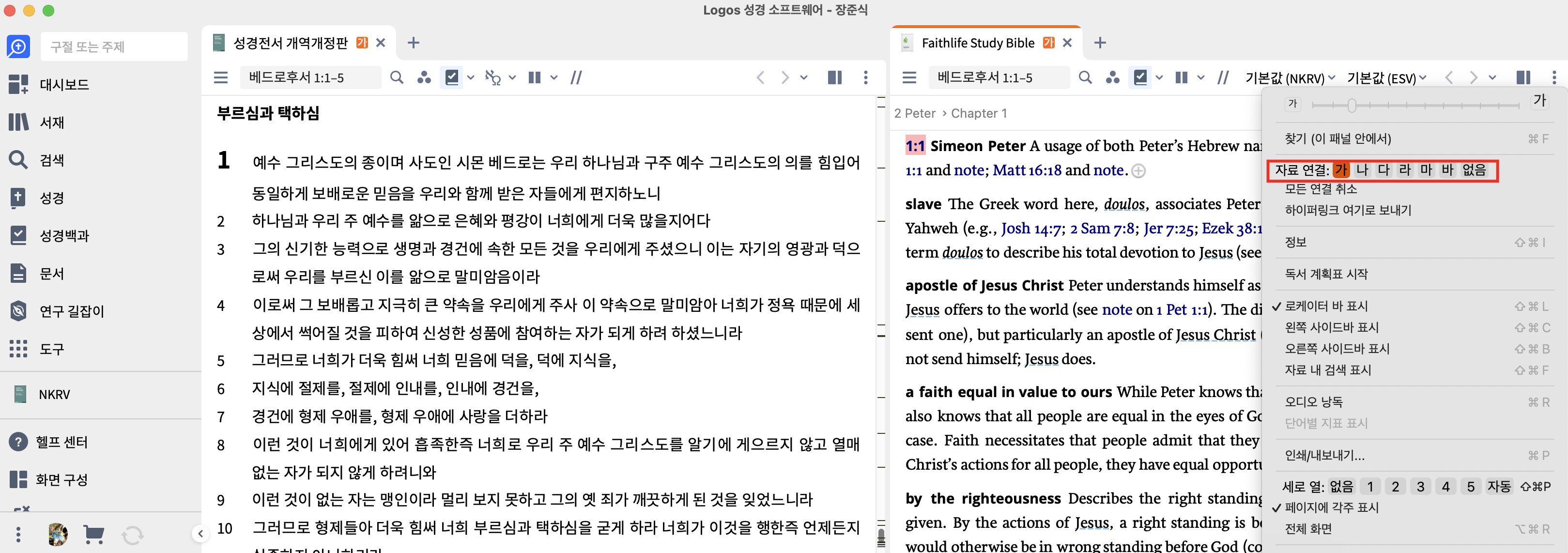Expand the parallel resources dropdown in the 개역개정판 panel
Viewport: 1568px width, 553px height.
point(553,77)
